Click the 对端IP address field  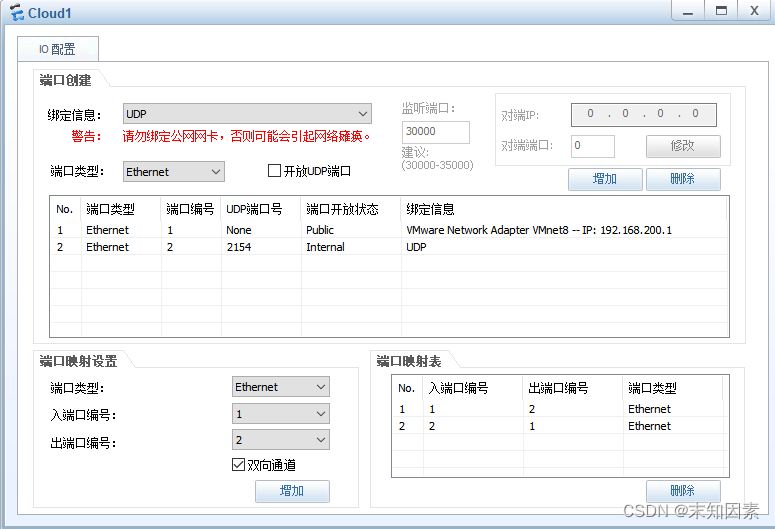644,114
